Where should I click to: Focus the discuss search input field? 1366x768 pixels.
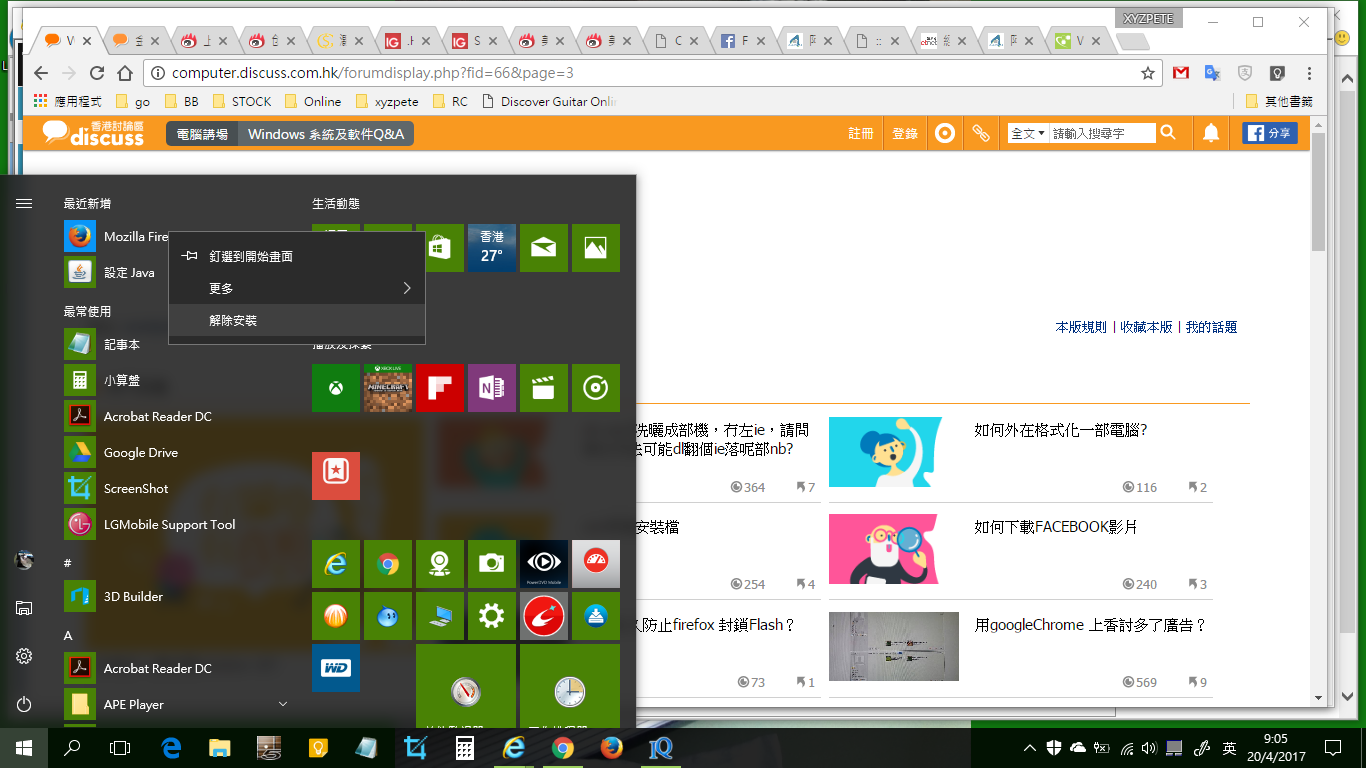click(1102, 133)
